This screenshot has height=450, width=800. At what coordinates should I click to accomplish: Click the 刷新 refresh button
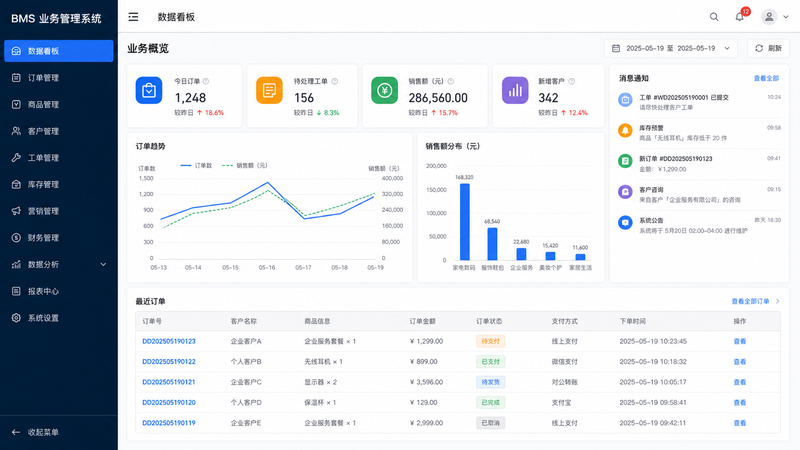tap(768, 48)
